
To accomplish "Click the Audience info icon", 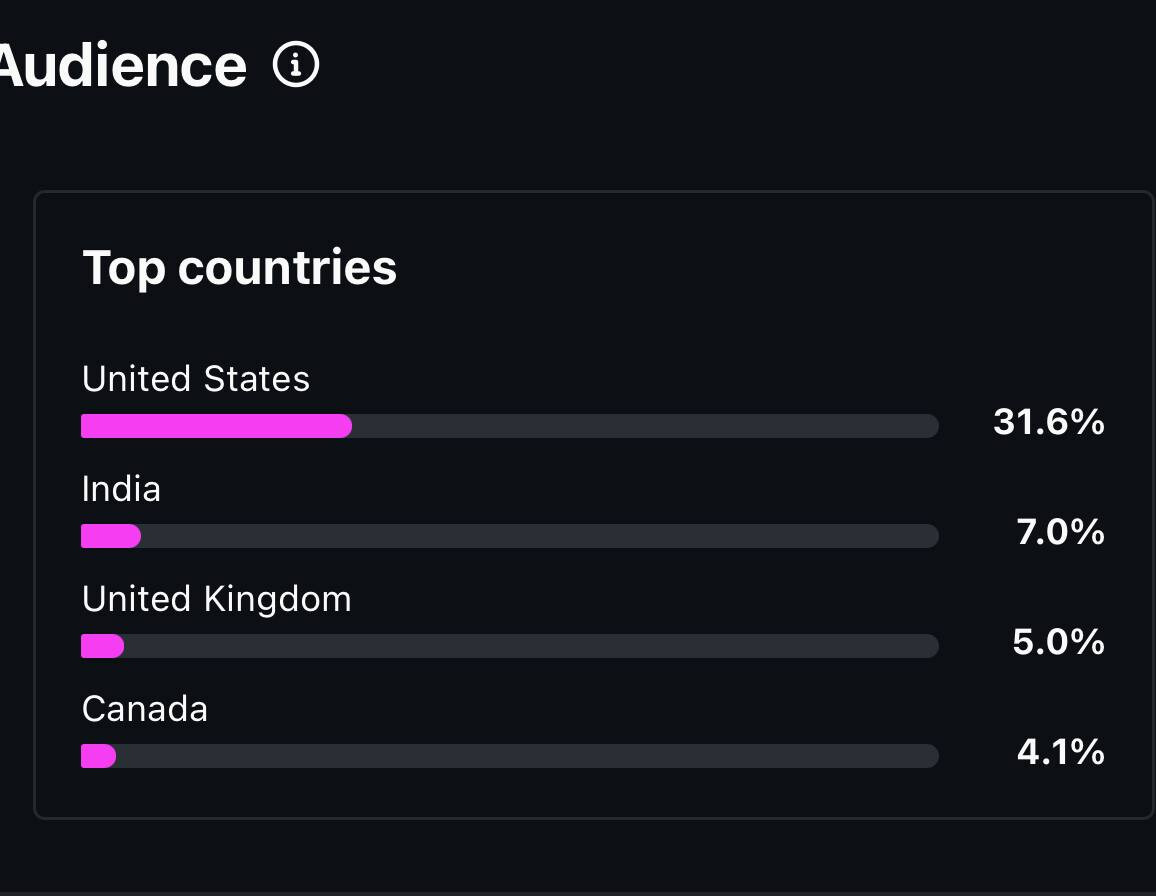I will 296,65.
